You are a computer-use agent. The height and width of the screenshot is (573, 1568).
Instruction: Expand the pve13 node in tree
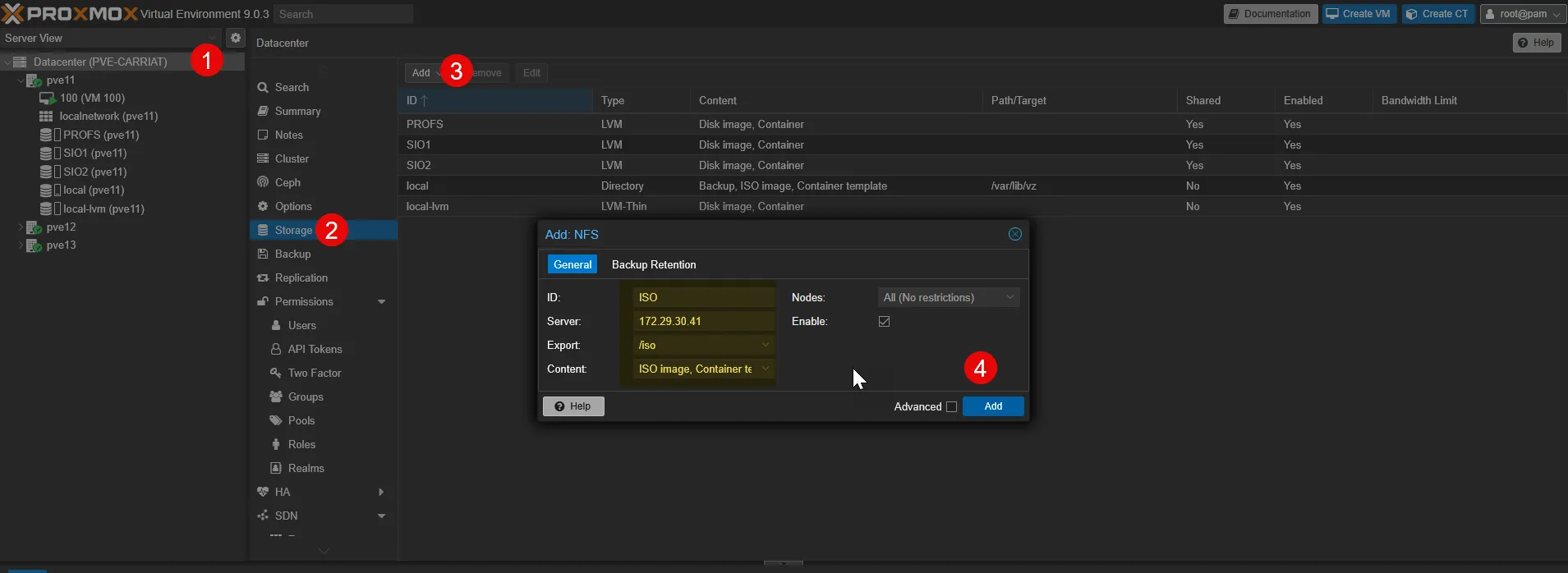[21, 245]
